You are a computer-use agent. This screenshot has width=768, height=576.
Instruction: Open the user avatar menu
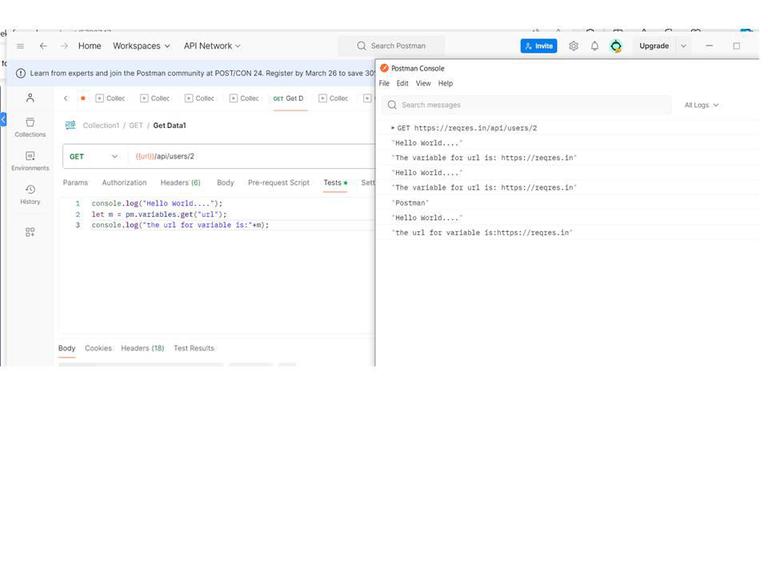click(x=616, y=46)
